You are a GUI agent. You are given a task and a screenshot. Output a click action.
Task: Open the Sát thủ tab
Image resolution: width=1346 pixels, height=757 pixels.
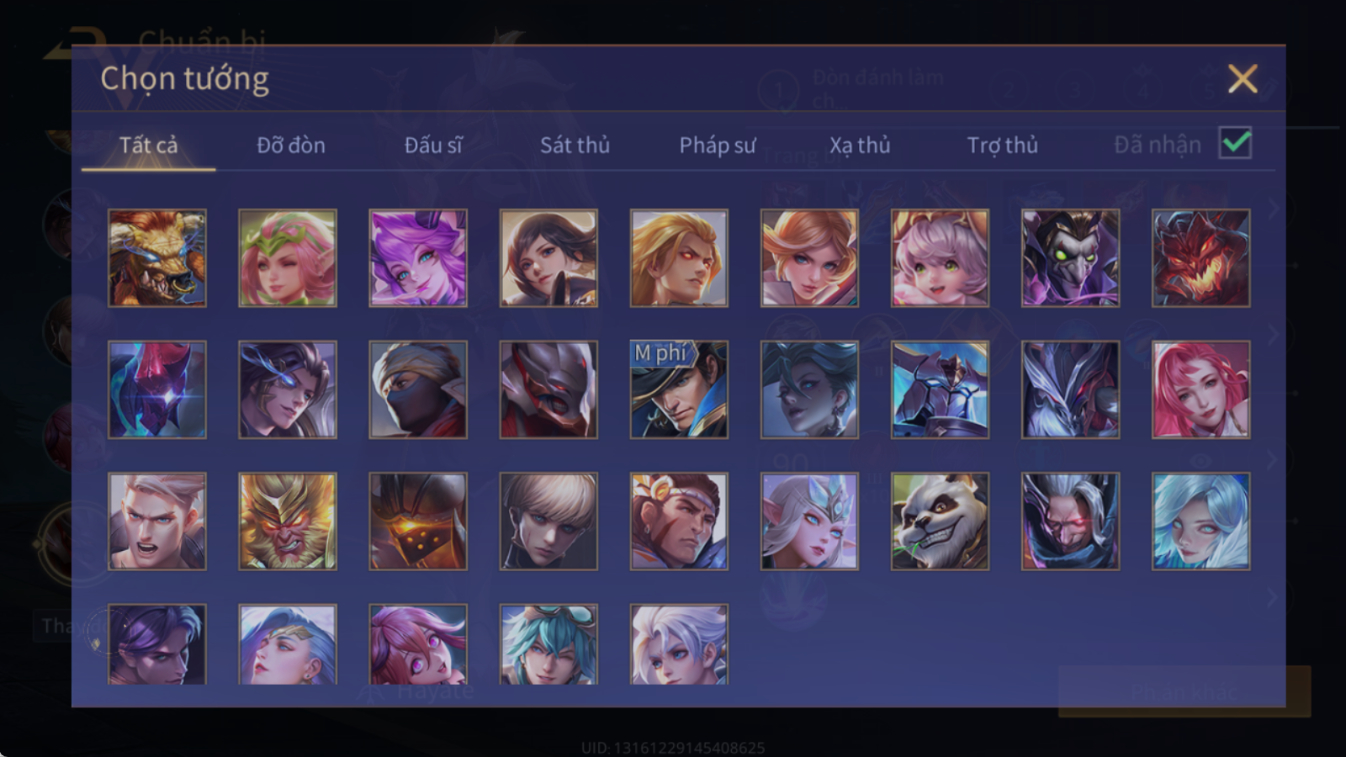pos(575,145)
